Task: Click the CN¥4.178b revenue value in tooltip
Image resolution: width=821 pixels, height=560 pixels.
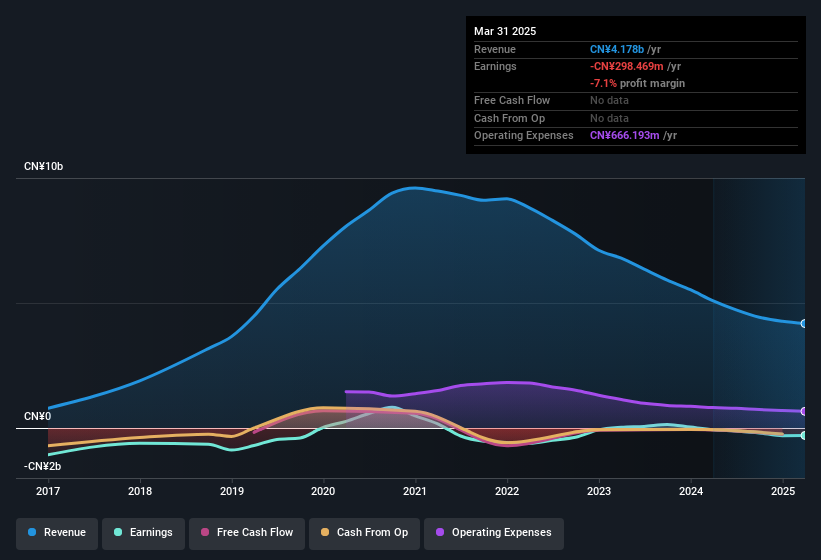Action: pos(617,49)
